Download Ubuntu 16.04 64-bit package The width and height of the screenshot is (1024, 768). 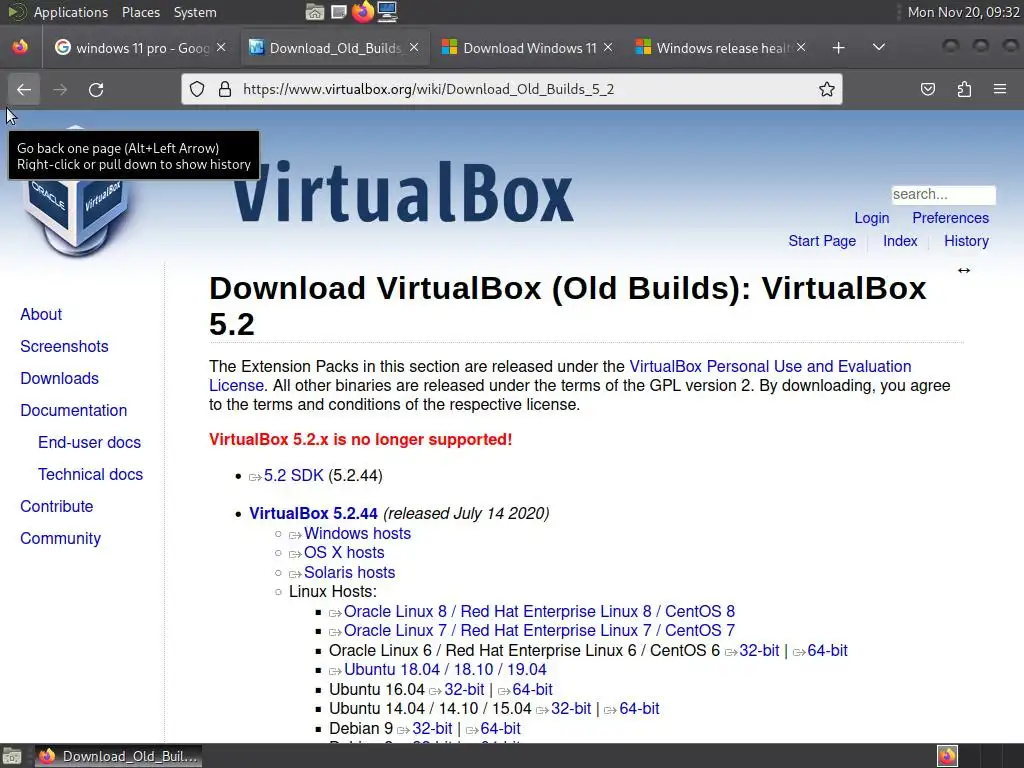click(532, 690)
